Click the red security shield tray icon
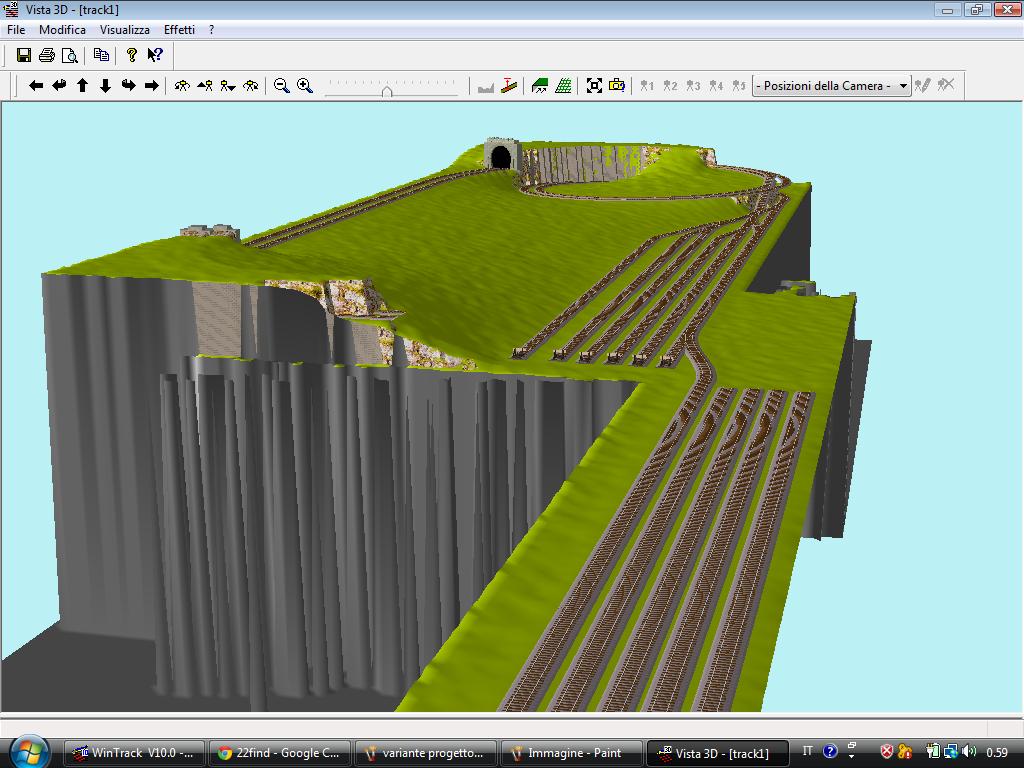Image resolution: width=1024 pixels, height=768 pixels. [x=886, y=752]
